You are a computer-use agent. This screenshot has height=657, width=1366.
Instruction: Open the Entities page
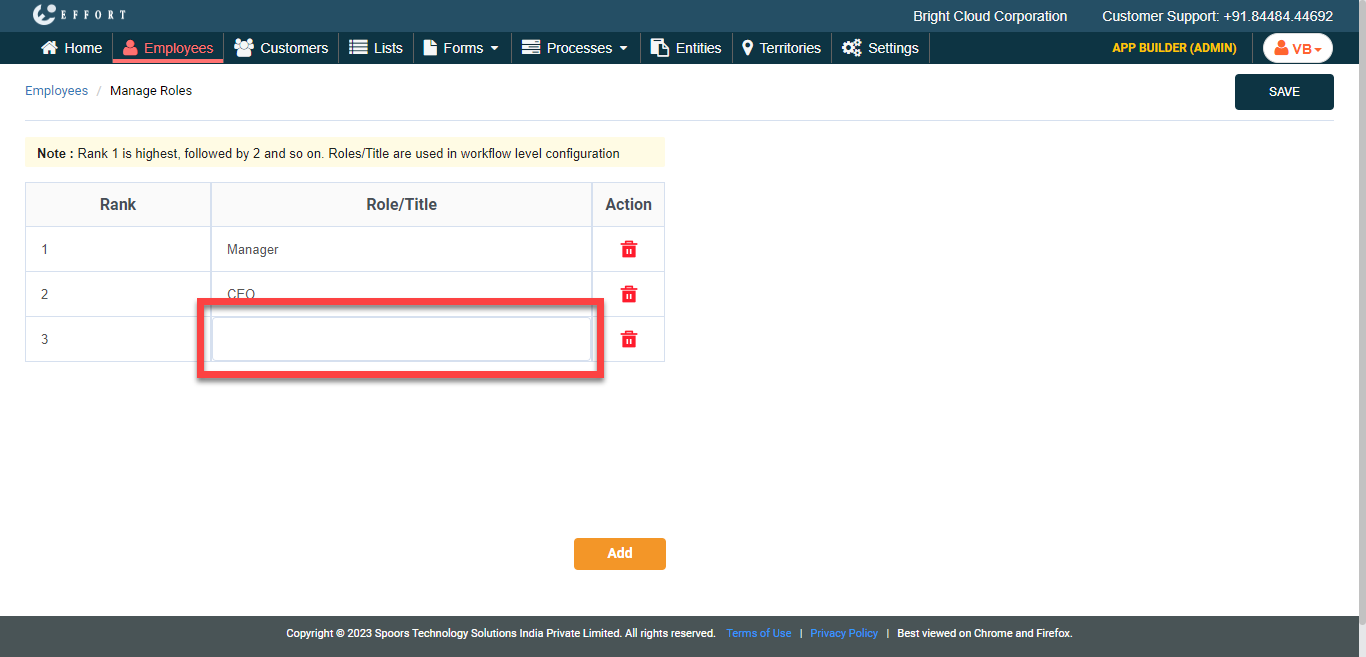686,48
